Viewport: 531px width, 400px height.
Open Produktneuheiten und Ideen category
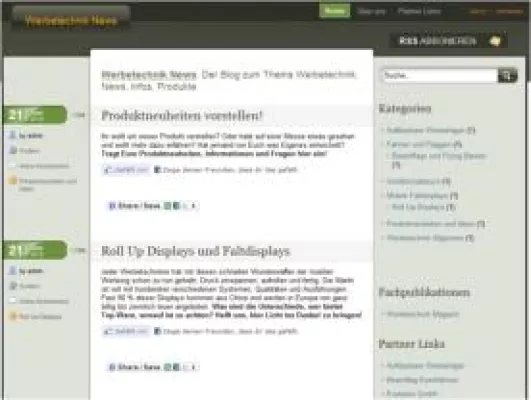click(x=431, y=224)
